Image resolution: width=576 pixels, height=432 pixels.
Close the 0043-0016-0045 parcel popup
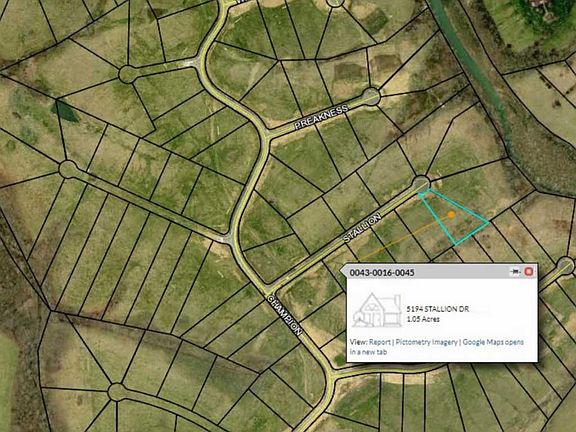[x=529, y=272]
